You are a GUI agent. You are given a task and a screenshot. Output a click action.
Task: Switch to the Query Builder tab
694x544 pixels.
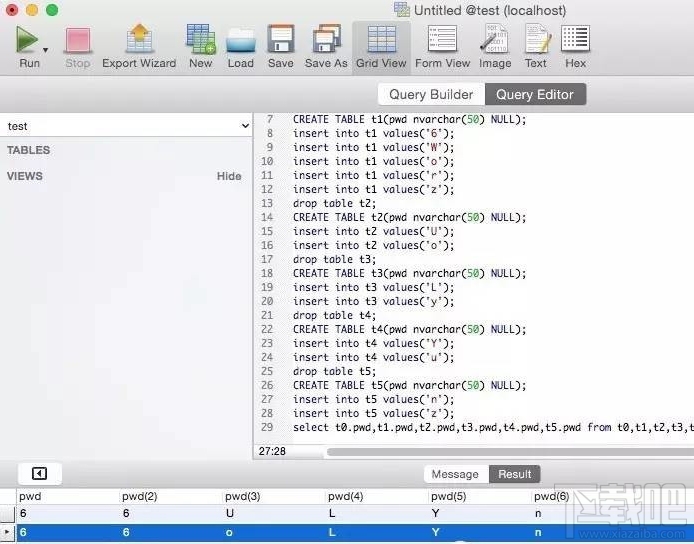(x=432, y=94)
